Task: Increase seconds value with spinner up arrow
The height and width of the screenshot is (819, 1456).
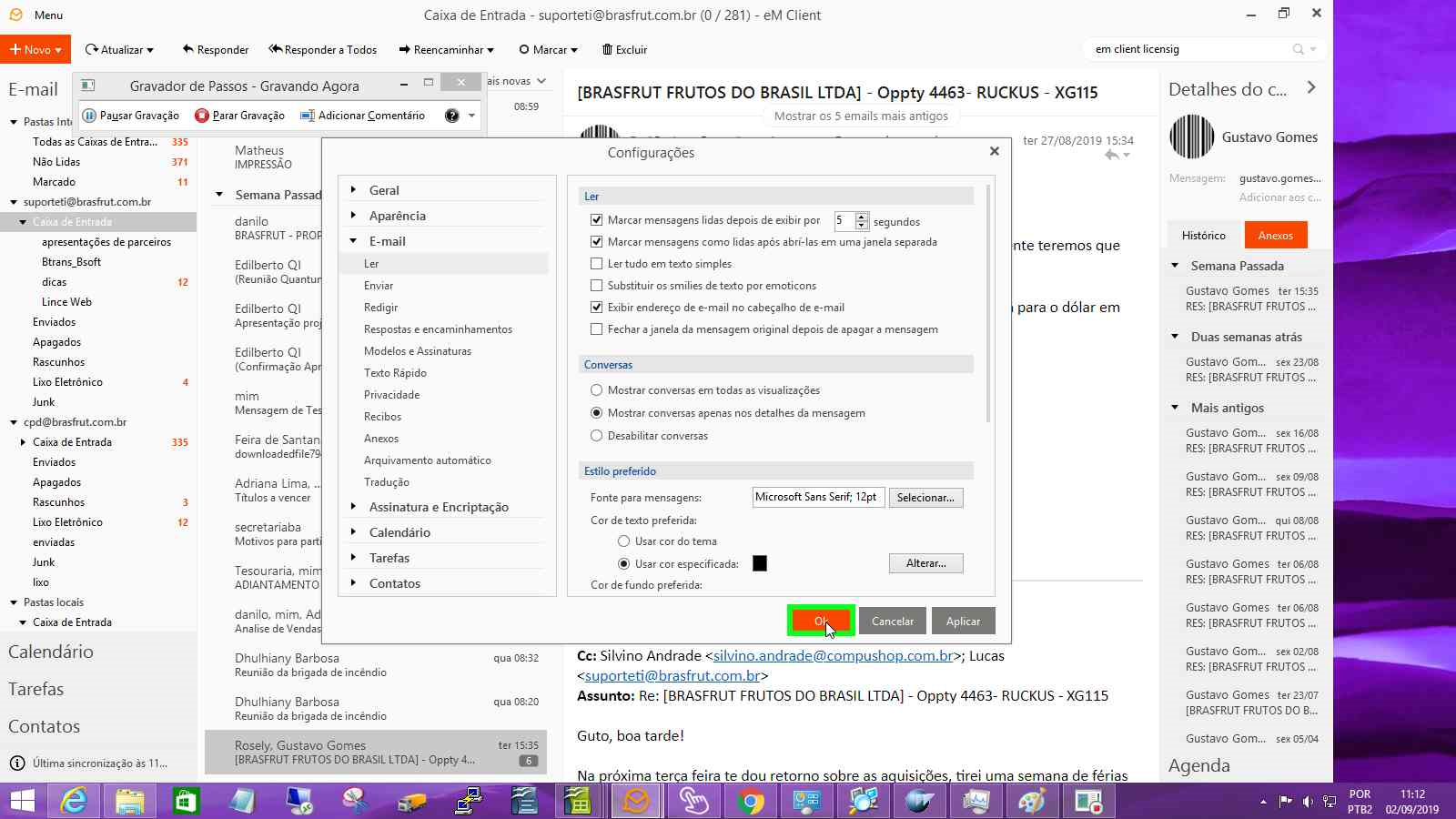Action: click(862, 217)
